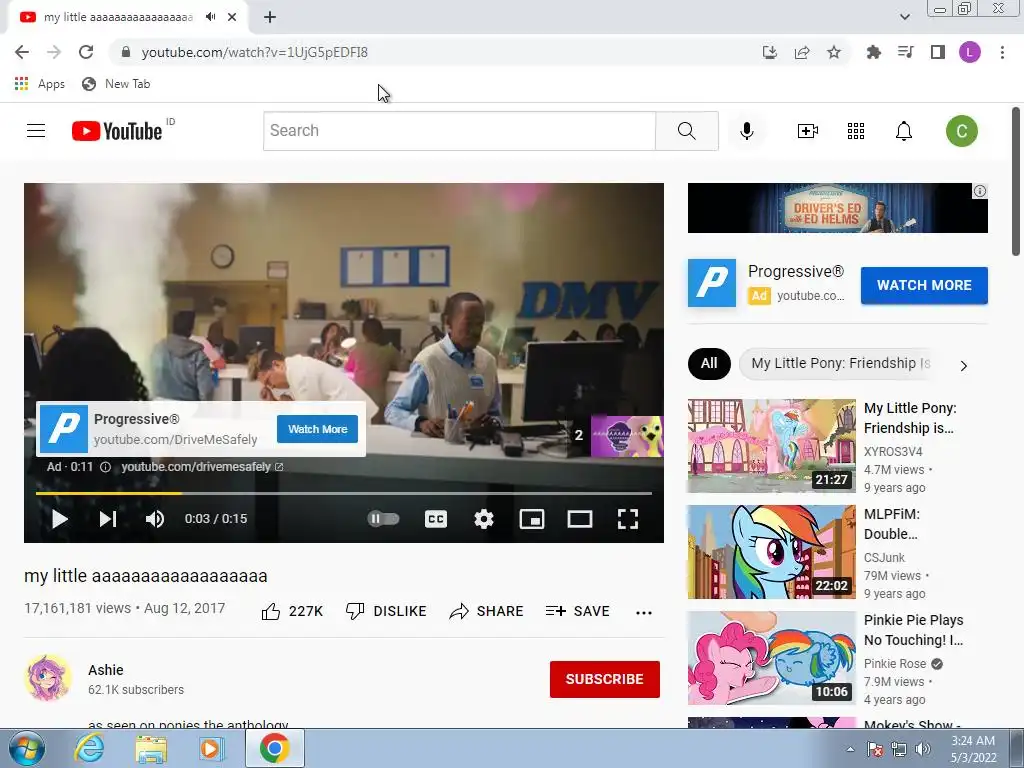Go to the YouTube home logo
This screenshot has height=768, width=1024.
click(117, 131)
